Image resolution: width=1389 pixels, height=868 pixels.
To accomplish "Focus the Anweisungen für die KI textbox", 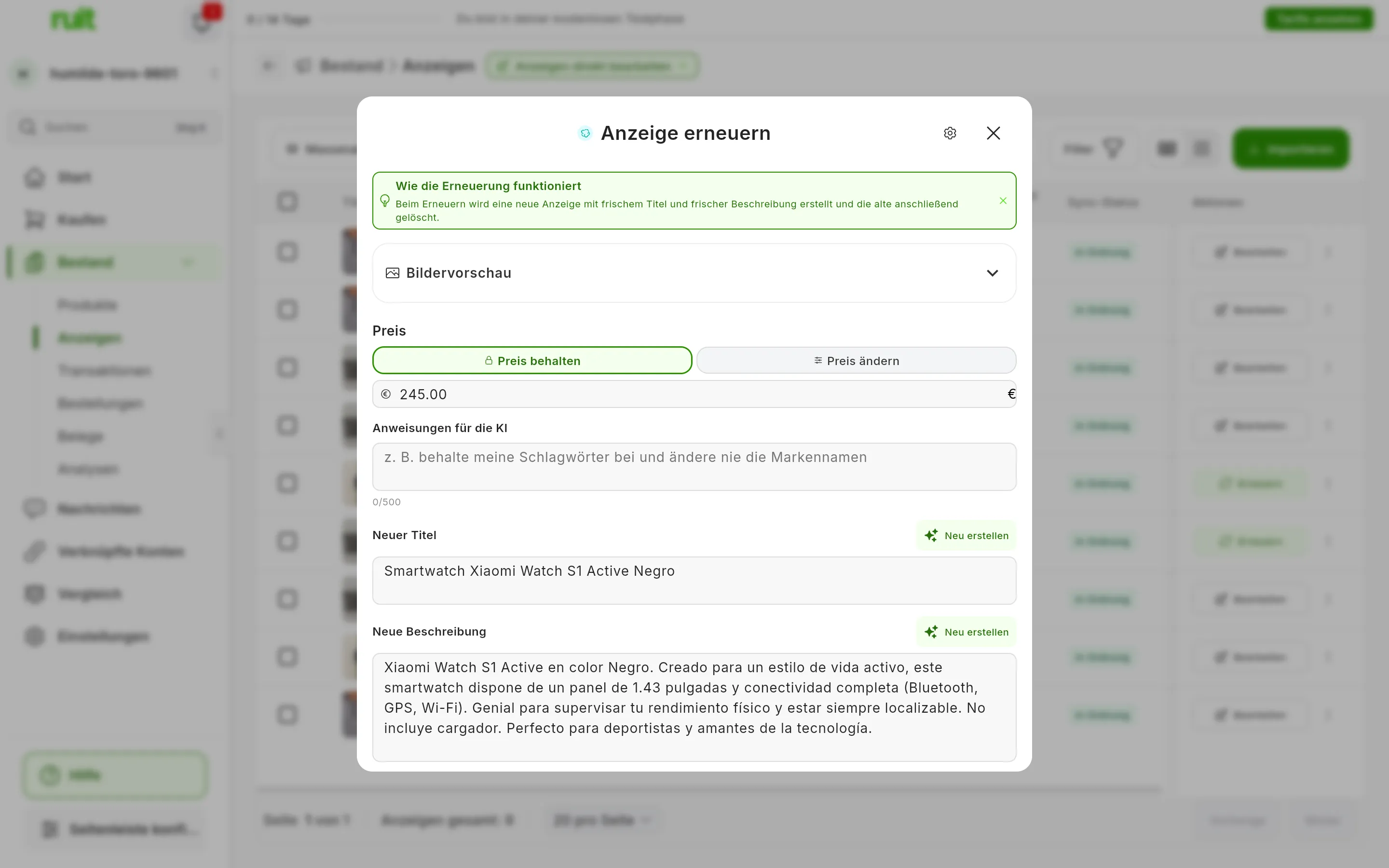I will (x=694, y=466).
